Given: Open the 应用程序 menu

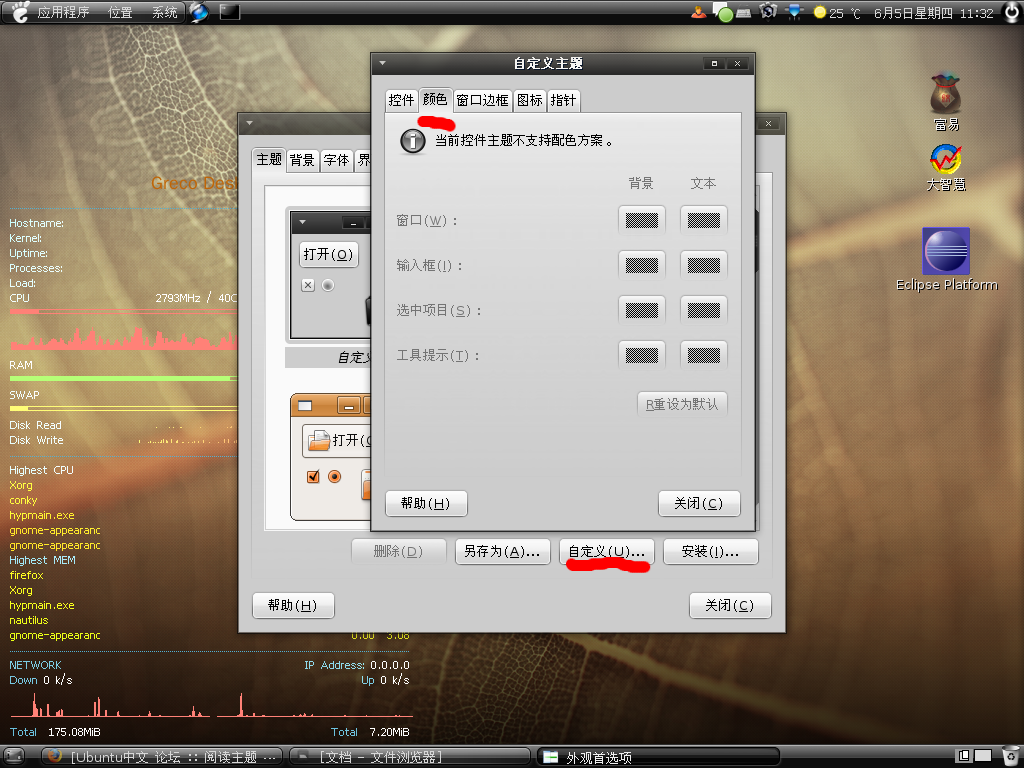Looking at the screenshot, I should tap(63, 12).
